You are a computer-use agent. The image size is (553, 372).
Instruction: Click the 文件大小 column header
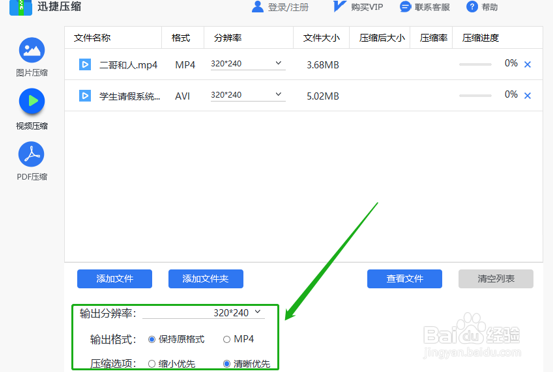click(x=321, y=38)
